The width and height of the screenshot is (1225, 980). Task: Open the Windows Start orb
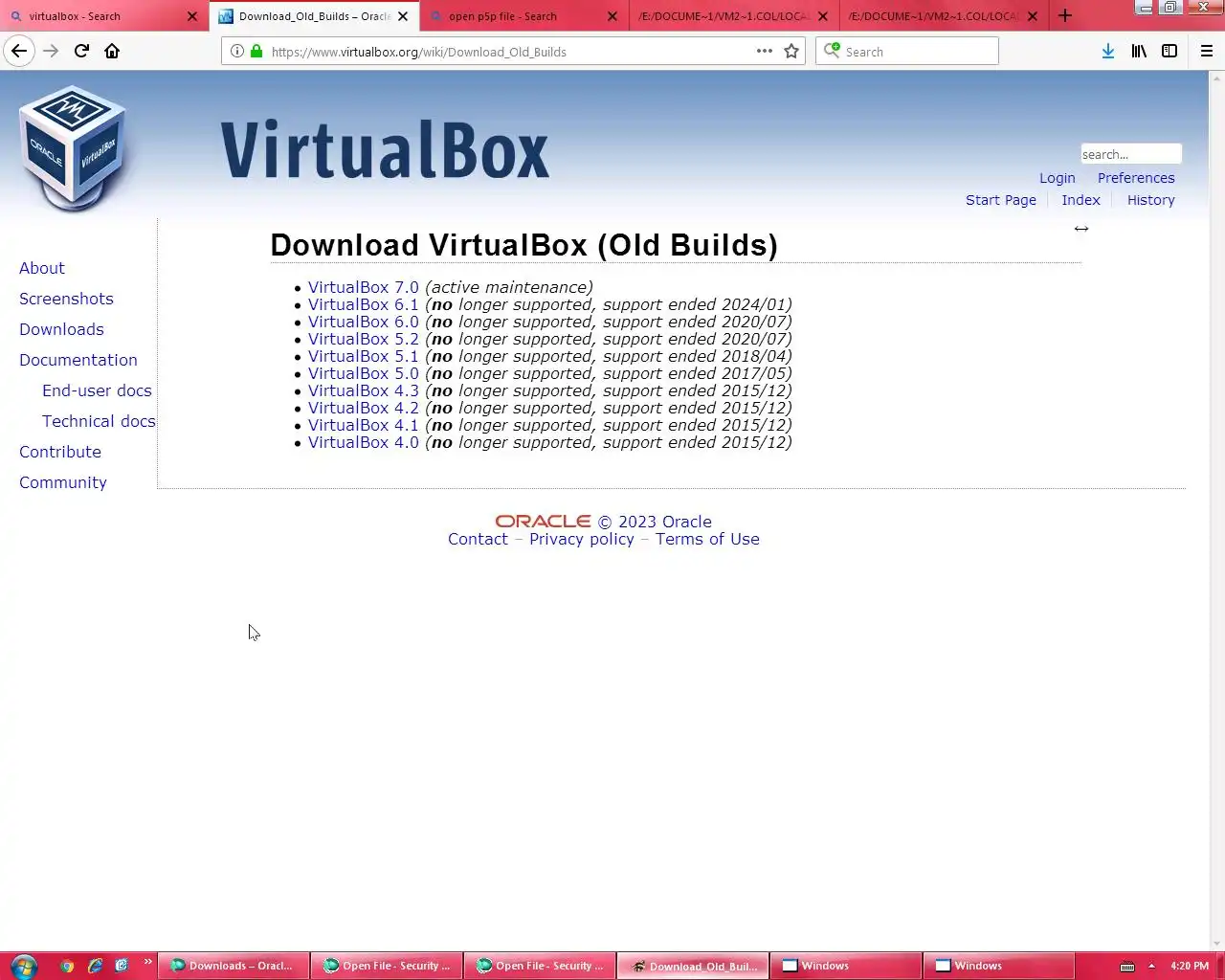[24, 966]
